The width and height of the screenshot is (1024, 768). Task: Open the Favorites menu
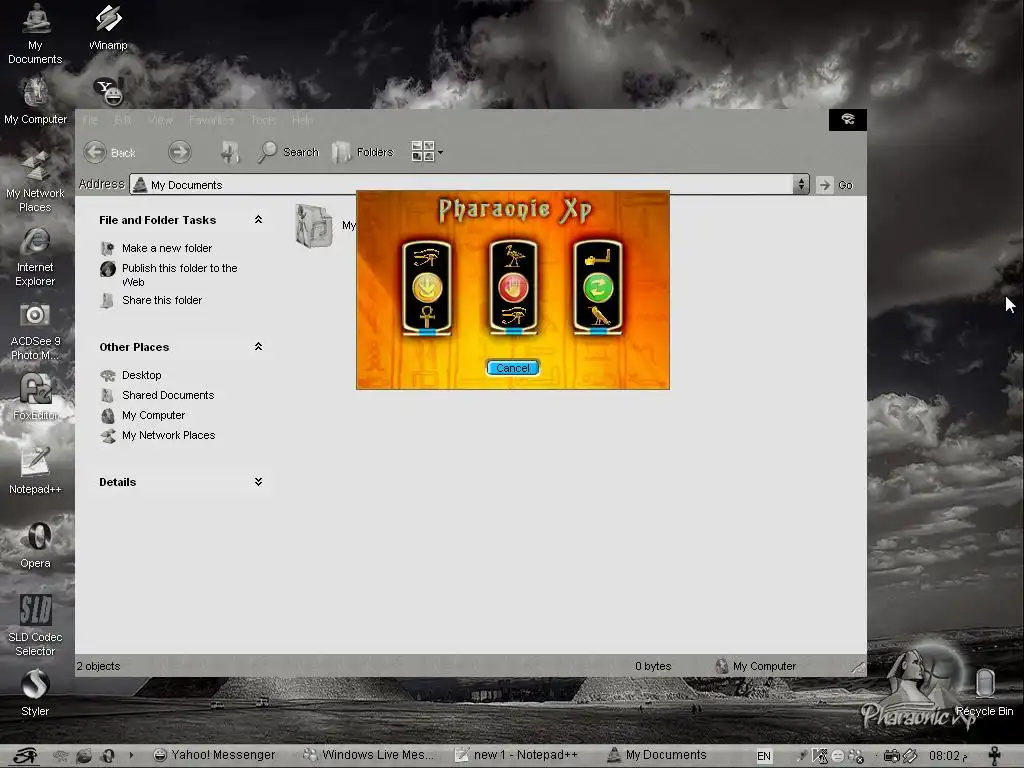[211, 120]
